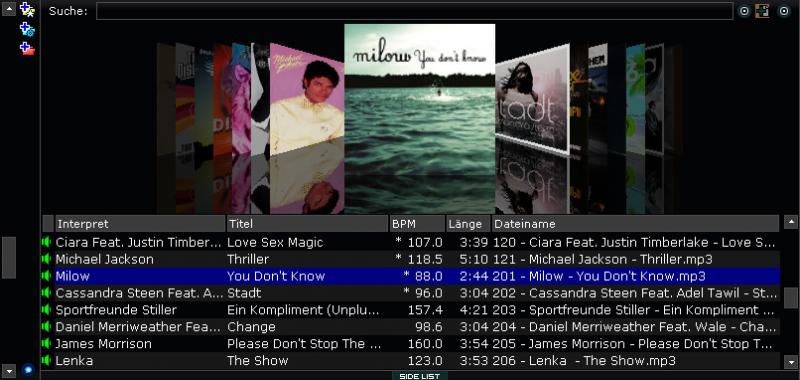
Task: Click the round options button right of search field
Action: [744, 11]
